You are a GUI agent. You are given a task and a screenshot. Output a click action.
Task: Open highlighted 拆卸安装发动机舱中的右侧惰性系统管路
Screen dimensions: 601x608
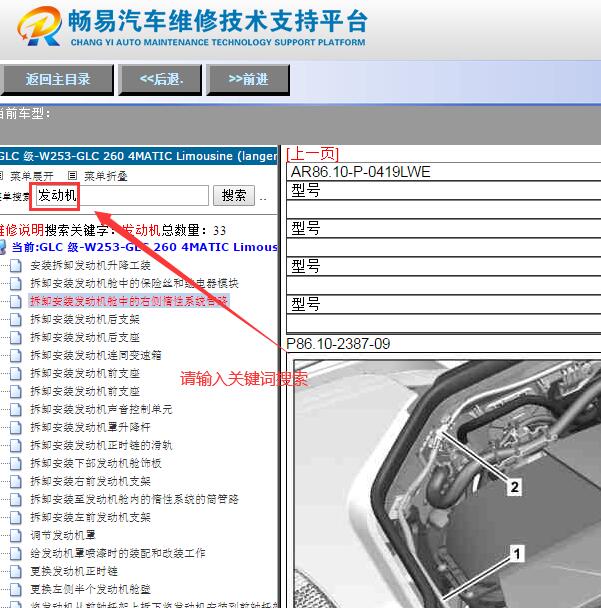tap(129, 301)
